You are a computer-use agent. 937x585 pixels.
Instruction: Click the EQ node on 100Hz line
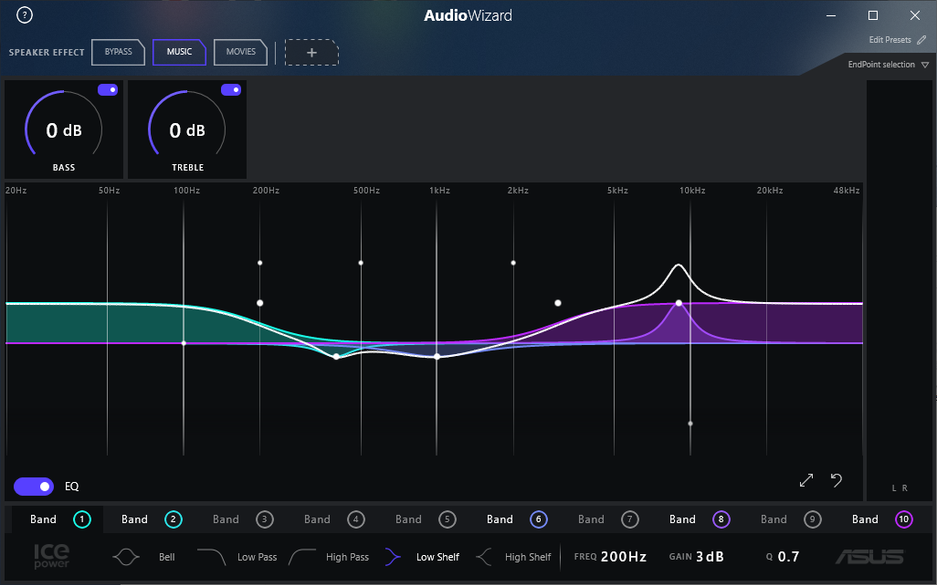point(183,343)
